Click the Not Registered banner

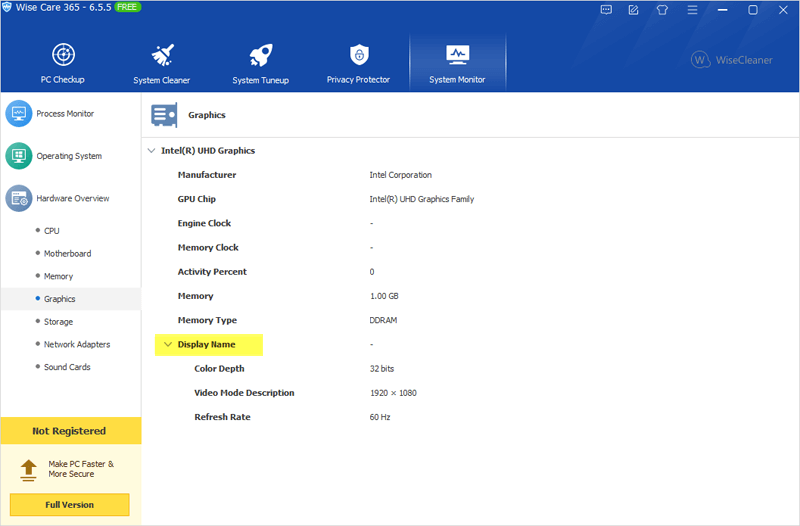click(x=71, y=431)
